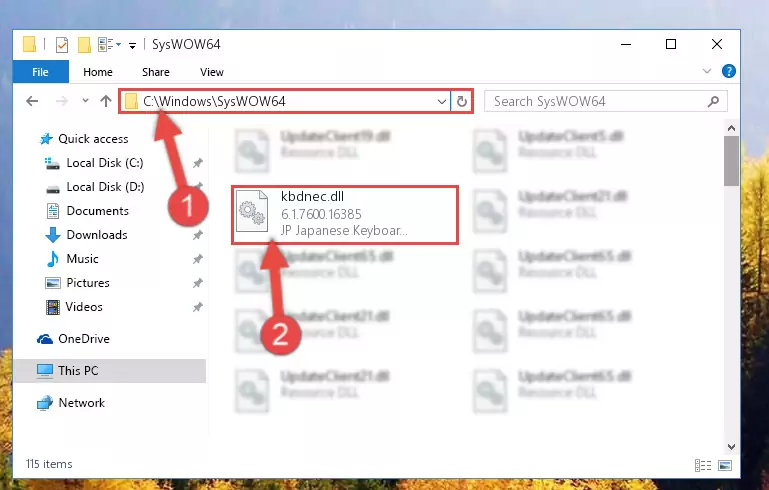Click the scrollbar up arrow

pyautogui.click(x=731, y=129)
